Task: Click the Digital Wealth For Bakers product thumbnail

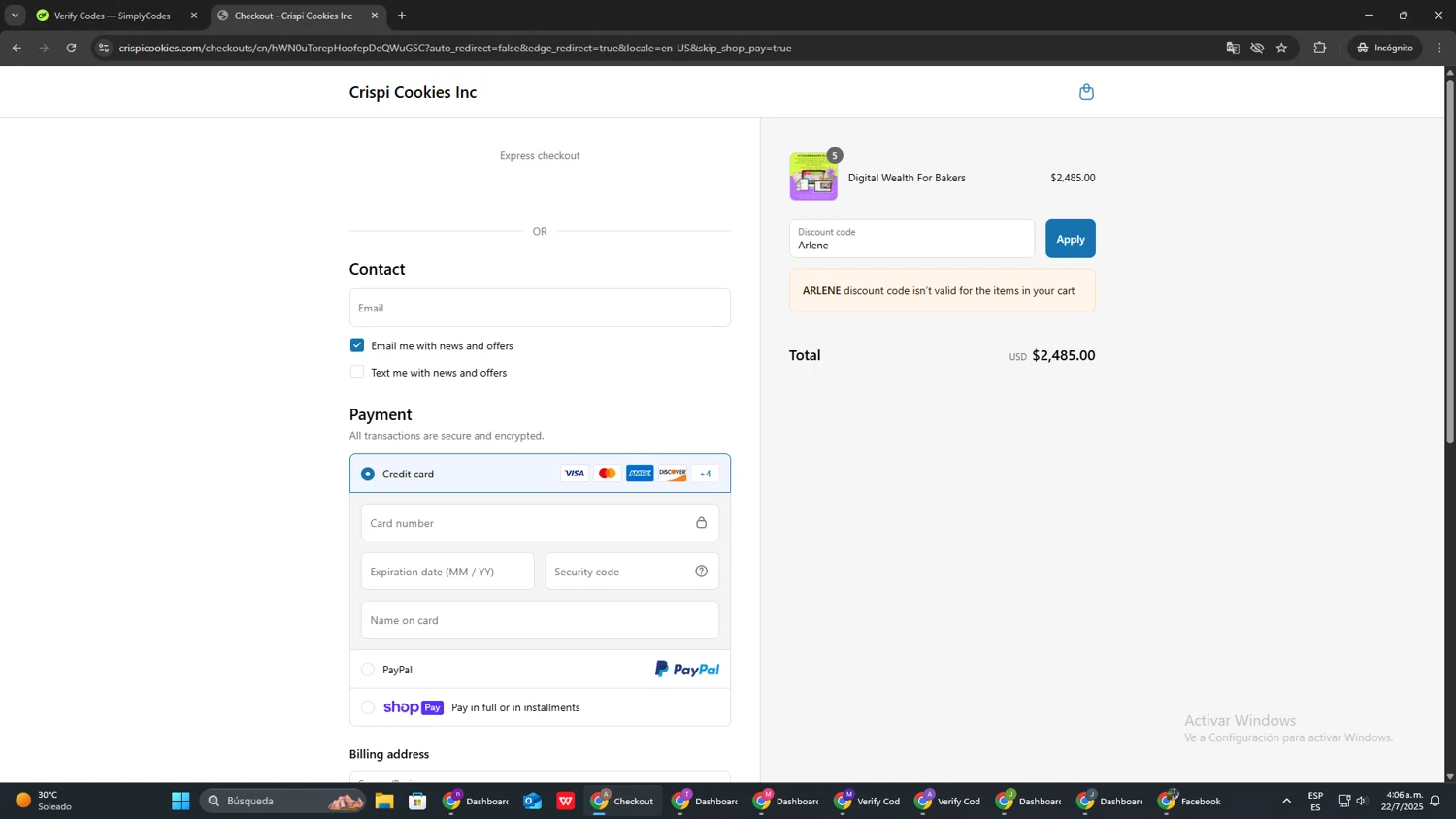Action: point(813,177)
